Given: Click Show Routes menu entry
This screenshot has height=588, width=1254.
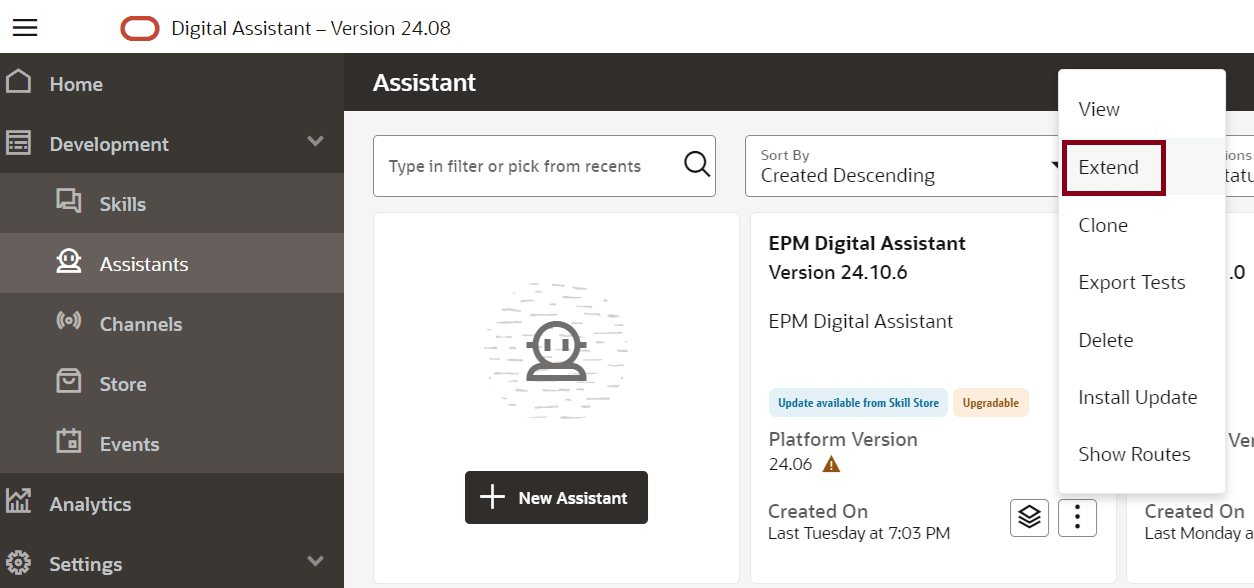Looking at the screenshot, I should tap(1134, 454).
